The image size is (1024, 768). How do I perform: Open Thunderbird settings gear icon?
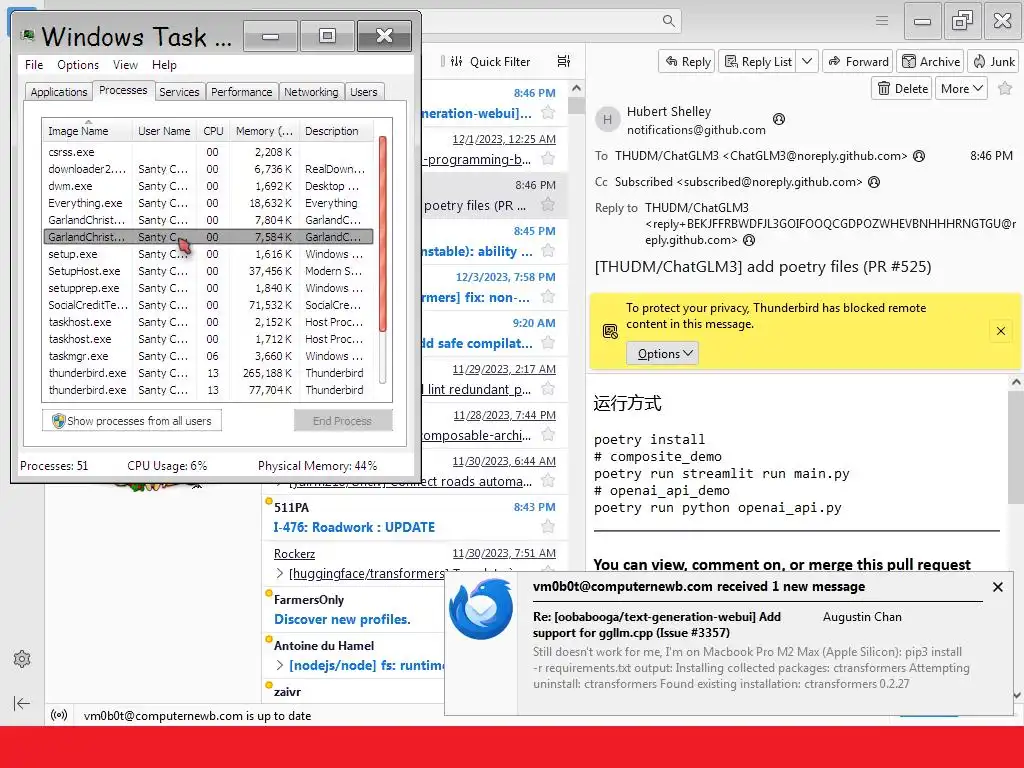coord(22,659)
